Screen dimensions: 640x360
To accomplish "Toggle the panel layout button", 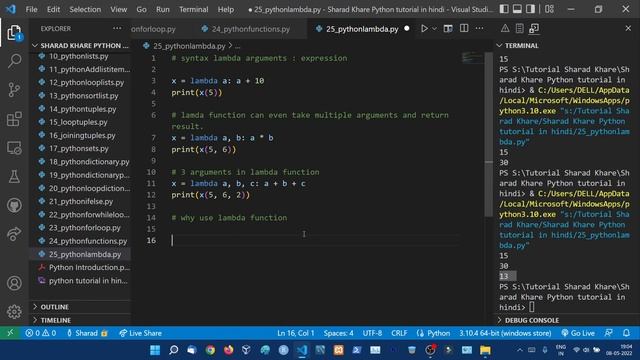I will [x=517, y=9].
